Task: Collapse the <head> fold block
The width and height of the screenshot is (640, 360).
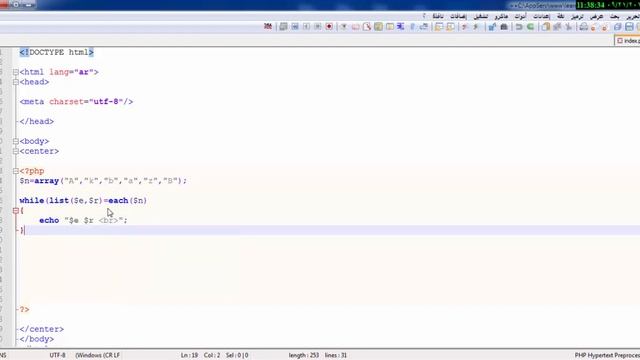Action: click(x=16, y=82)
